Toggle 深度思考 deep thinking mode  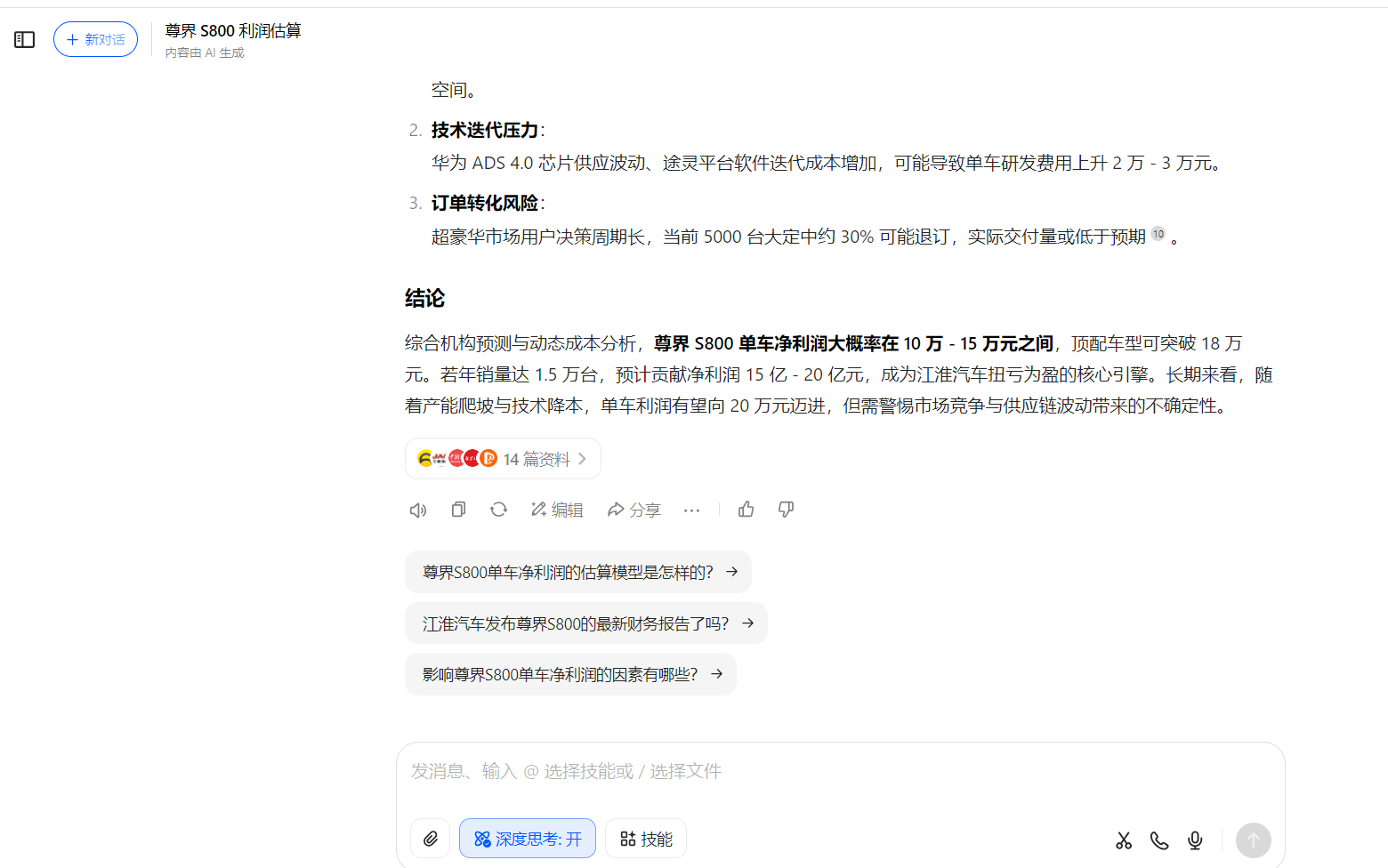[528, 839]
